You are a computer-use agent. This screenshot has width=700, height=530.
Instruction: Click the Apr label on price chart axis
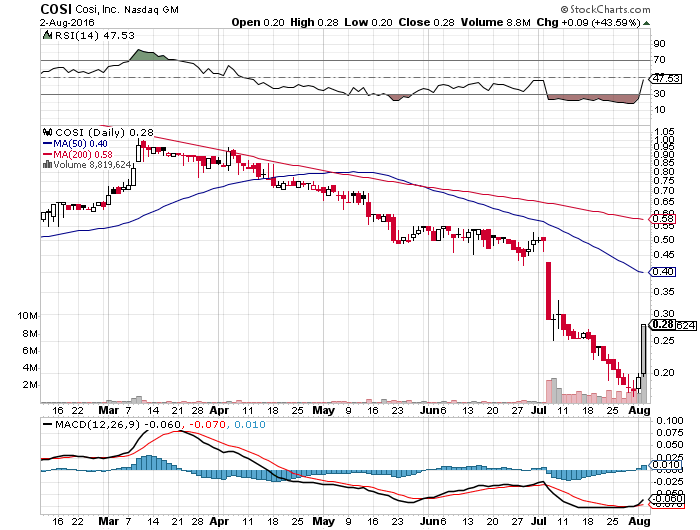219,410
